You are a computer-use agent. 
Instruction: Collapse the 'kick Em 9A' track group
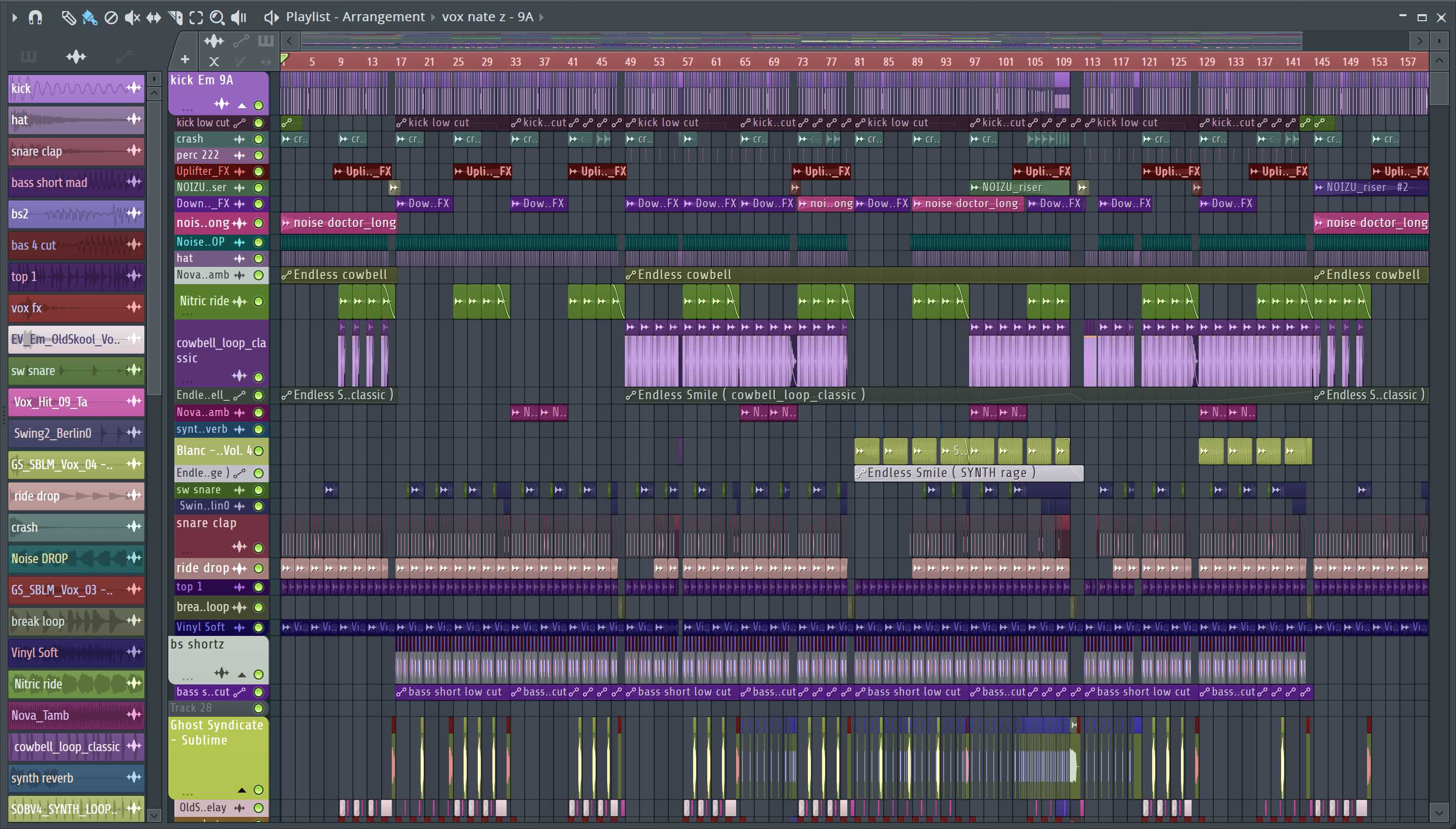tap(242, 105)
